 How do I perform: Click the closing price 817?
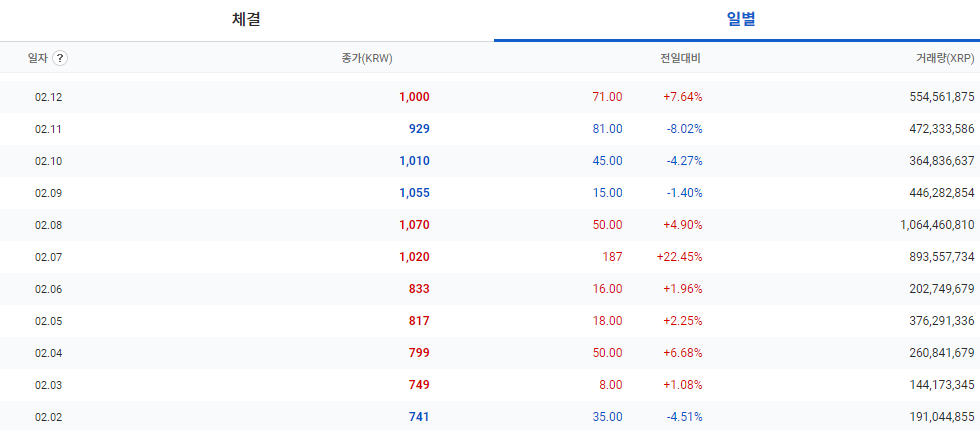click(419, 321)
